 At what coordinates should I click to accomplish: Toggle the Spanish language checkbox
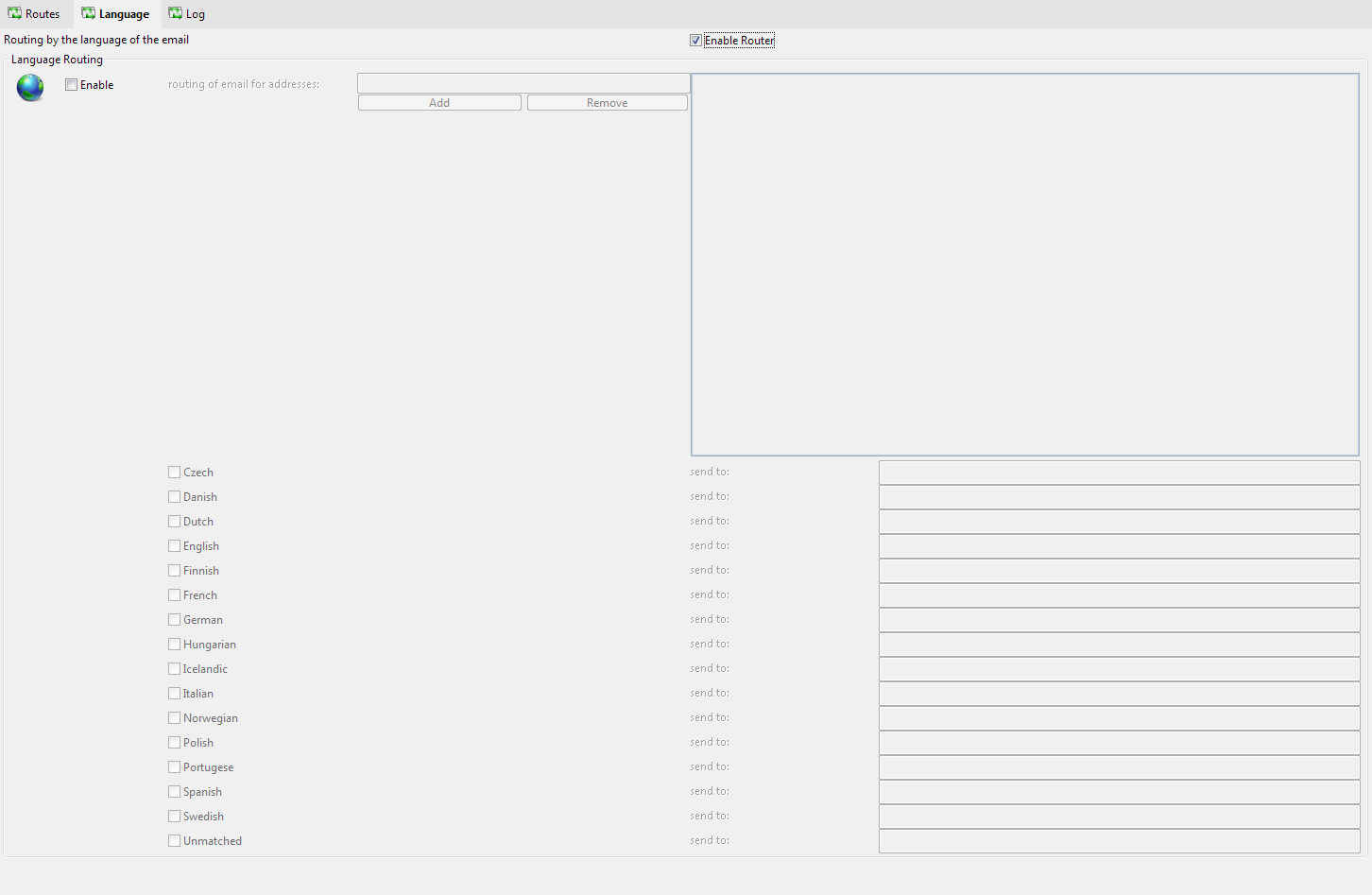coord(175,792)
